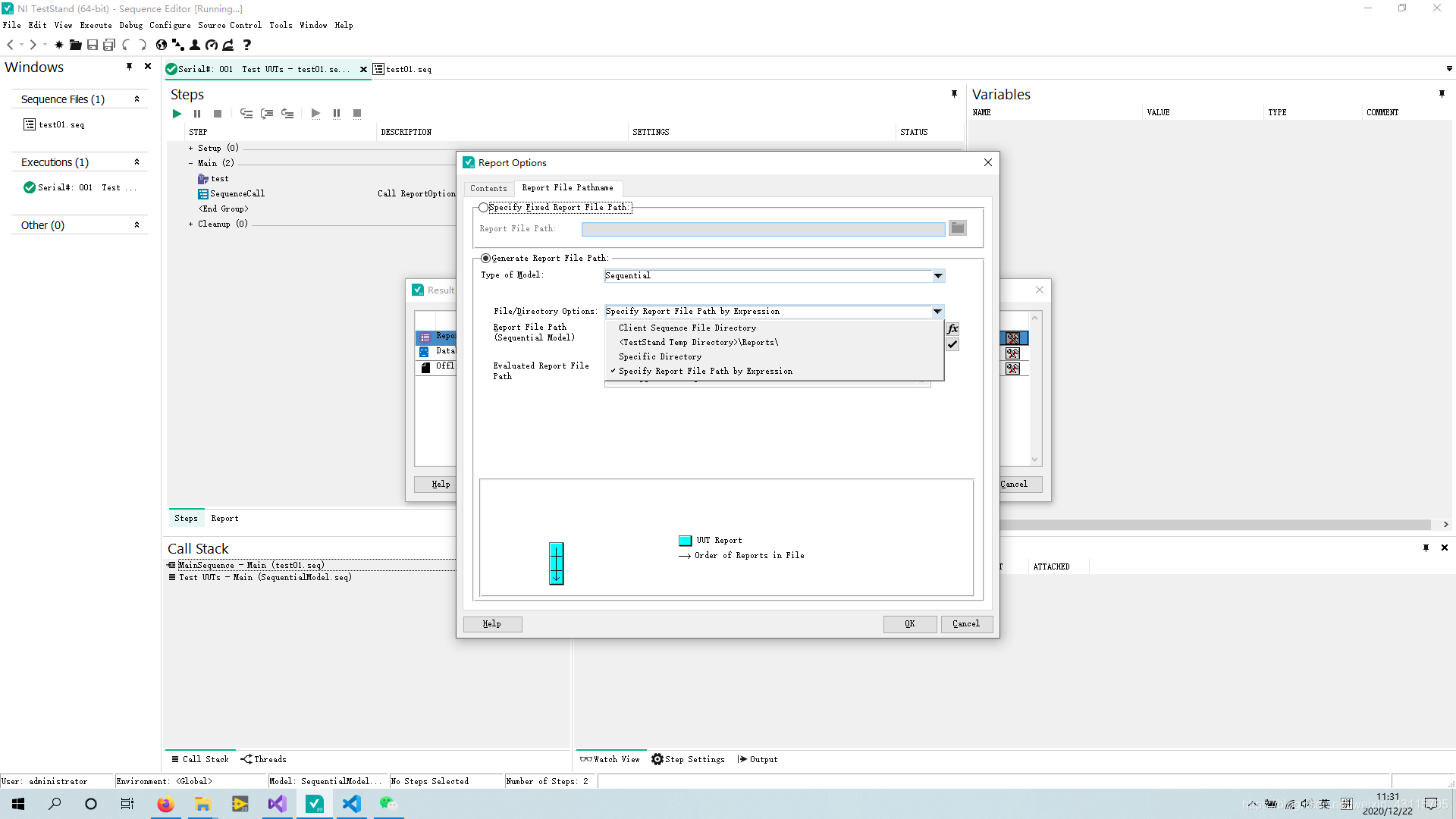
Task: Click the globe icon in the toolbar
Action: 161,45
